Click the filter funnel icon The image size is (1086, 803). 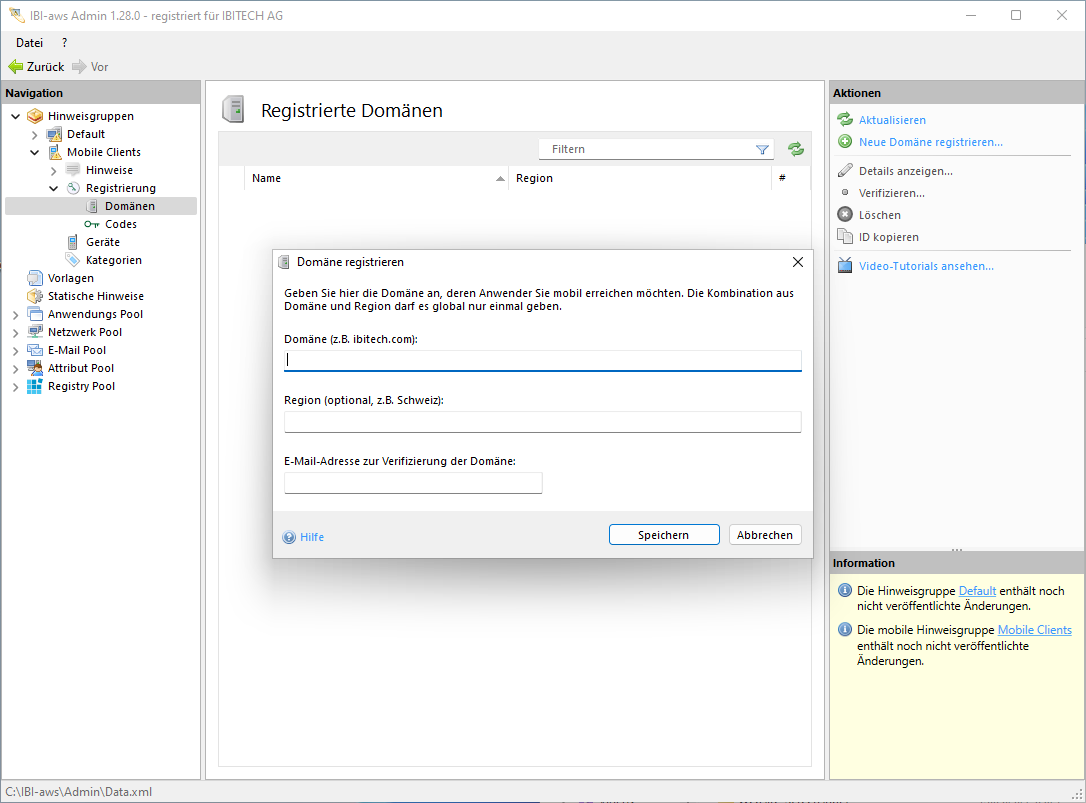pyautogui.click(x=762, y=149)
